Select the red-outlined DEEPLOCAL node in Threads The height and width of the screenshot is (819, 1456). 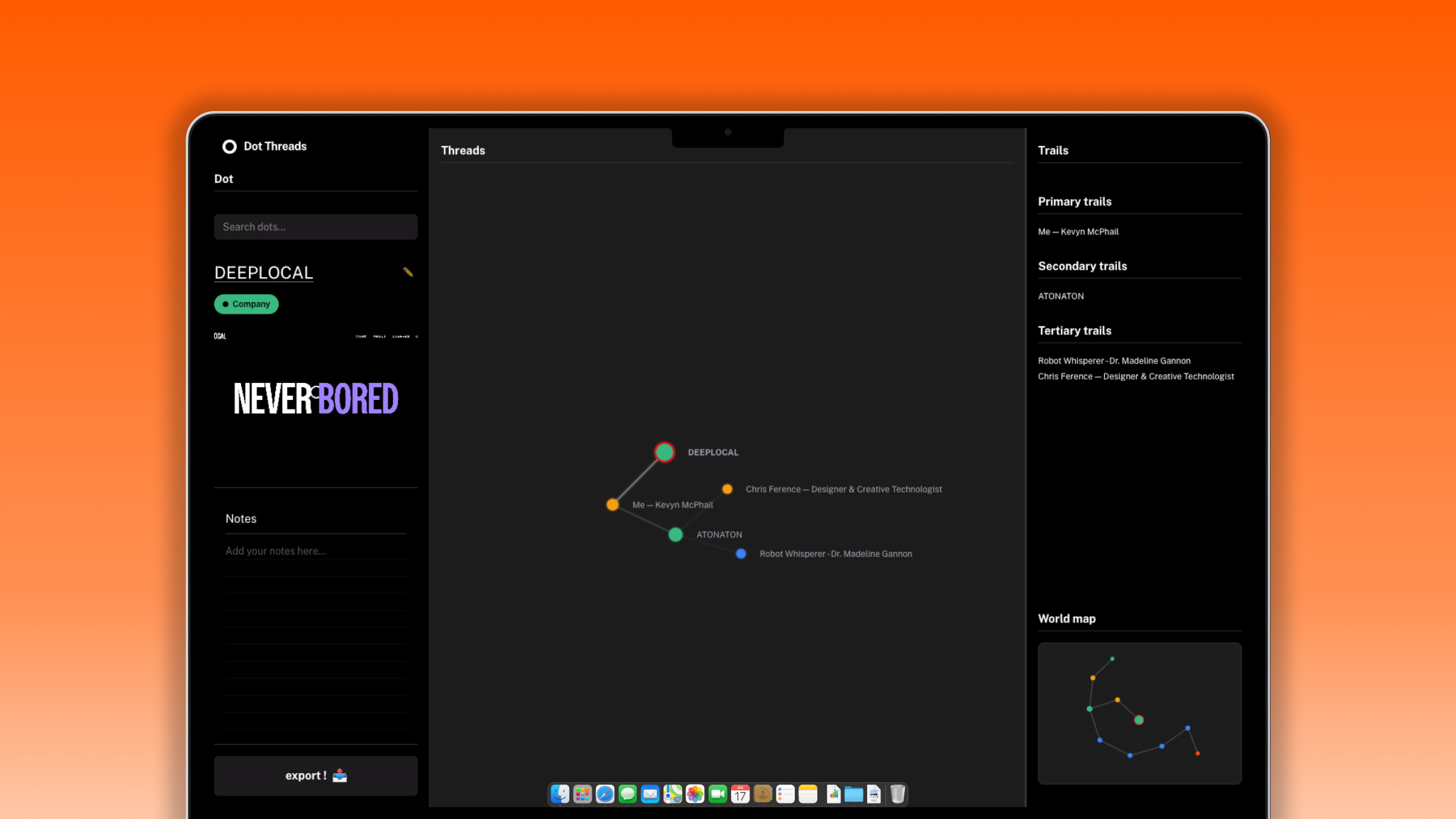coord(664,452)
